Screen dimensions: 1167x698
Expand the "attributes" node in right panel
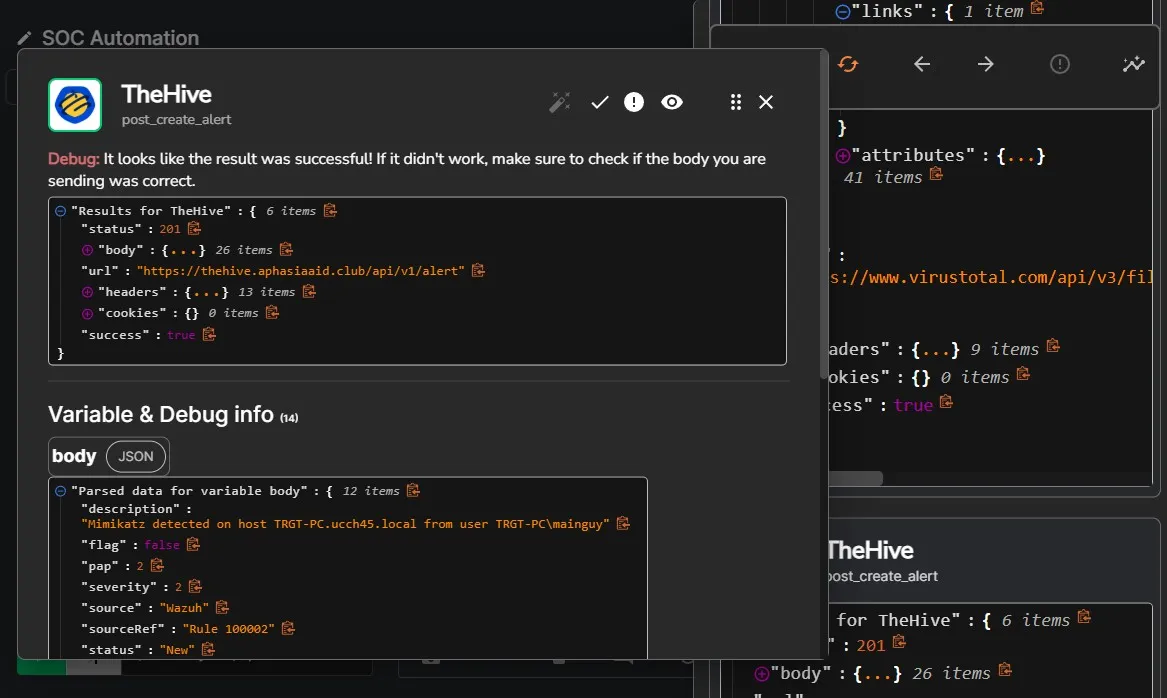pos(842,156)
